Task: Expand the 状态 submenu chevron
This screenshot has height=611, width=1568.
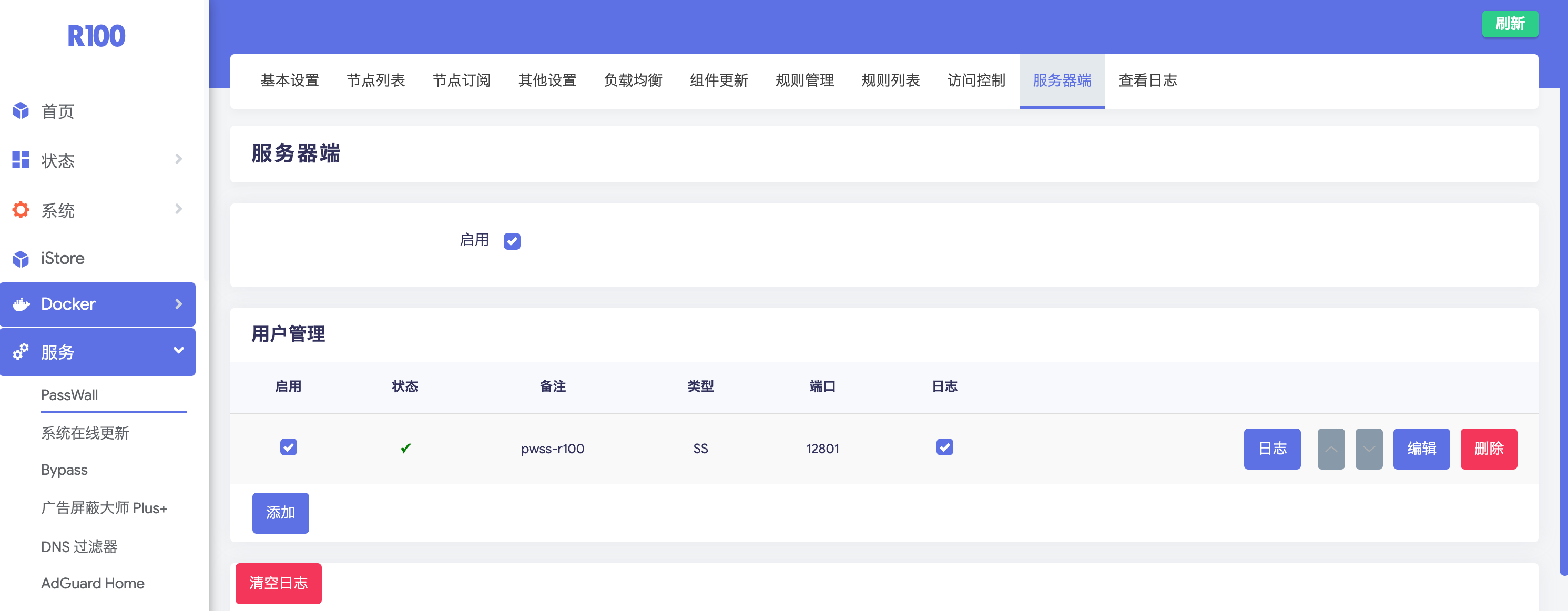Action: [178, 159]
